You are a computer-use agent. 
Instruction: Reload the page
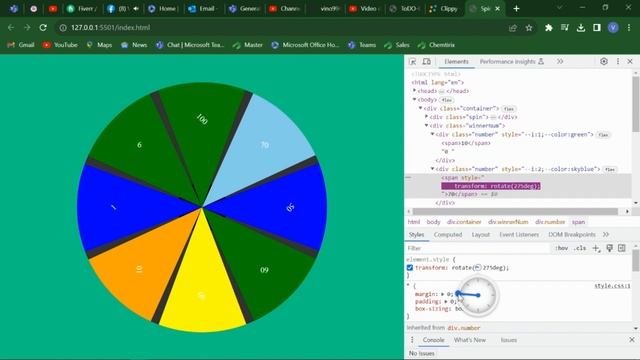tap(43, 27)
